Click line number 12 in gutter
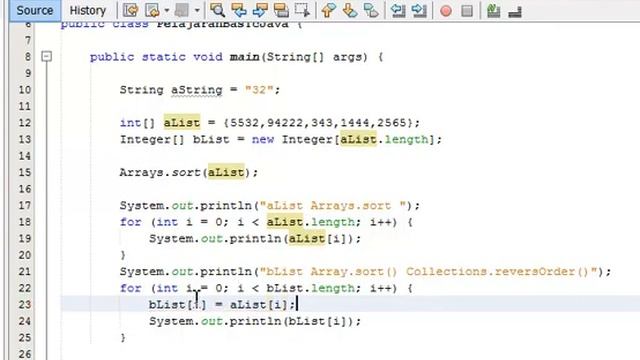The width and height of the screenshot is (640, 360). pos(25,123)
